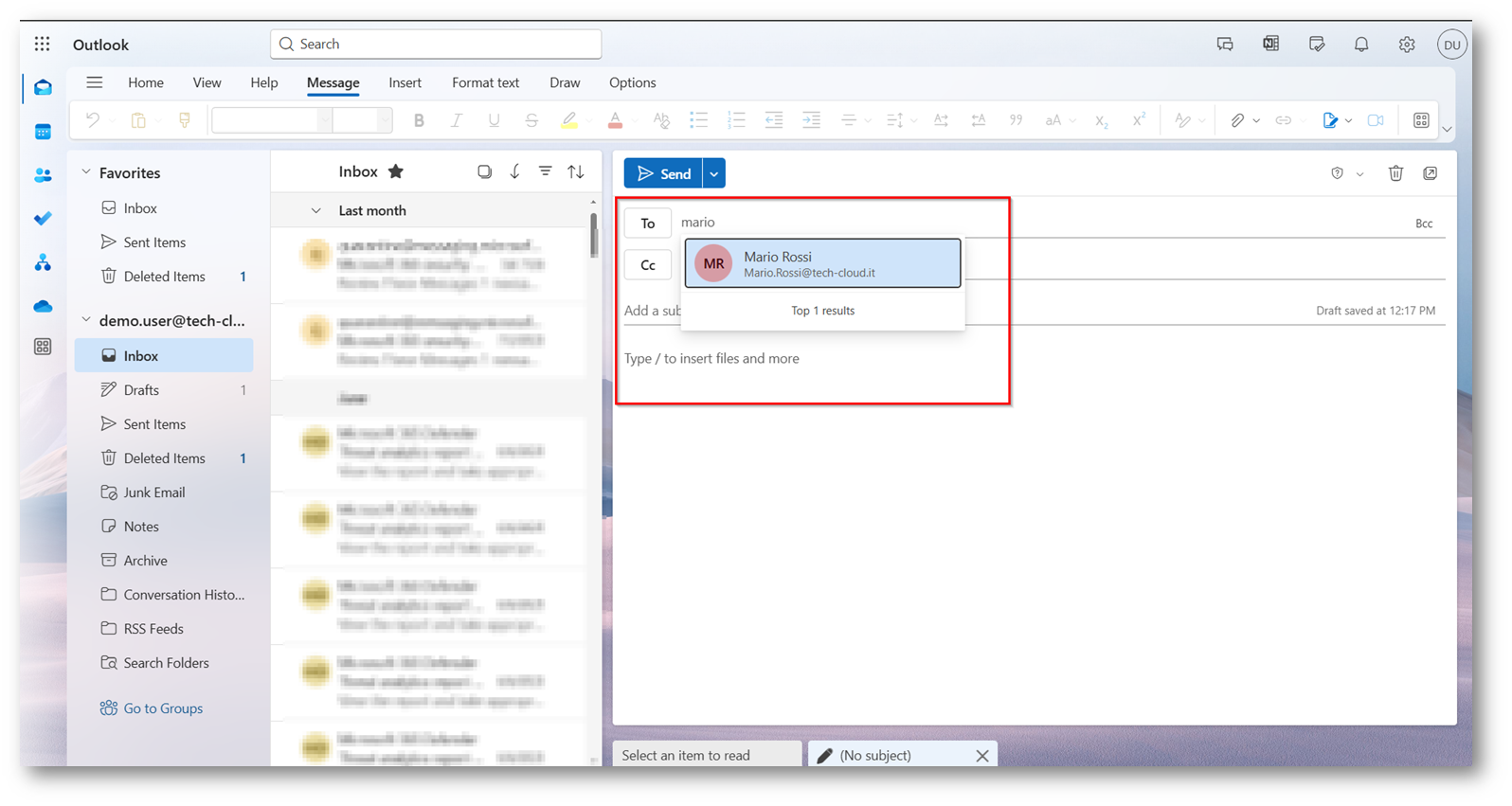Open the OneDrive cloud icon
This screenshot has width=1512, height=806.
pos(43,306)
